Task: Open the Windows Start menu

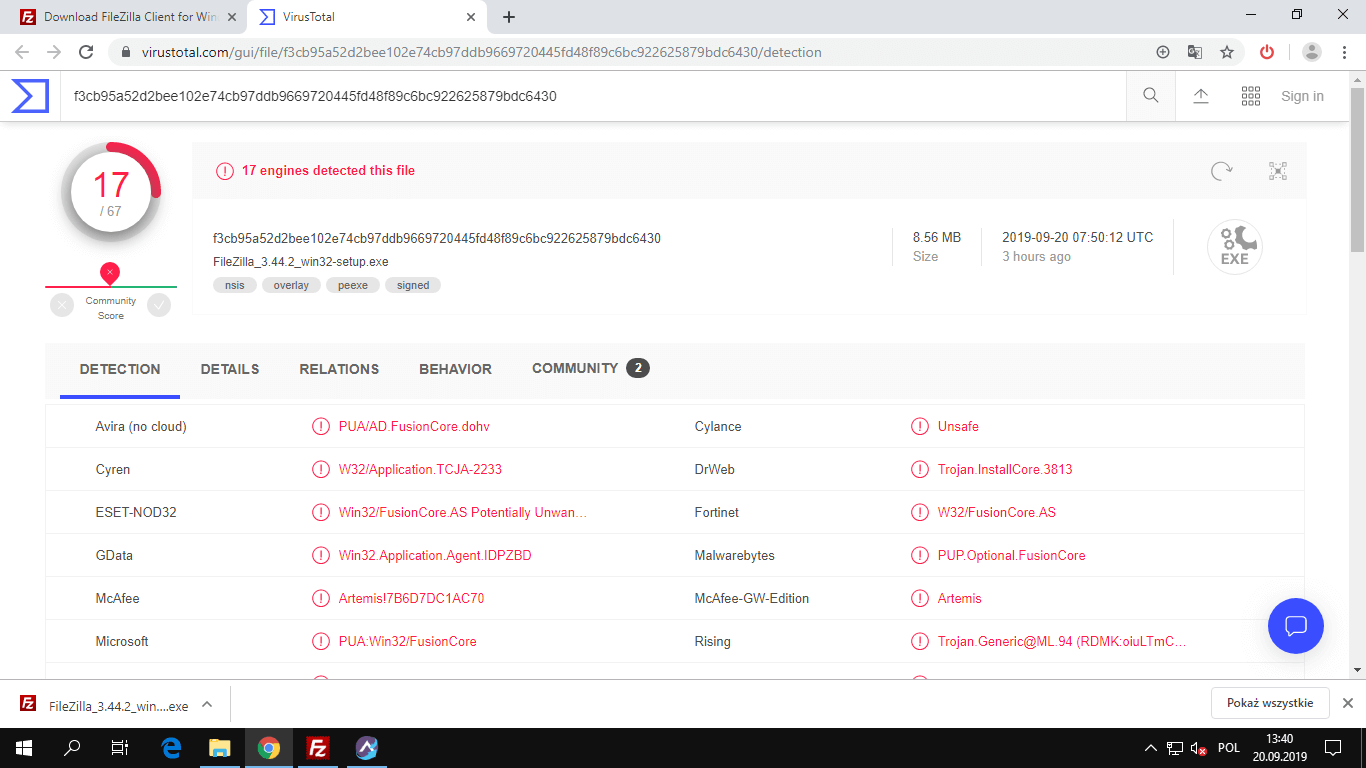Action: [x=24, y=748]
